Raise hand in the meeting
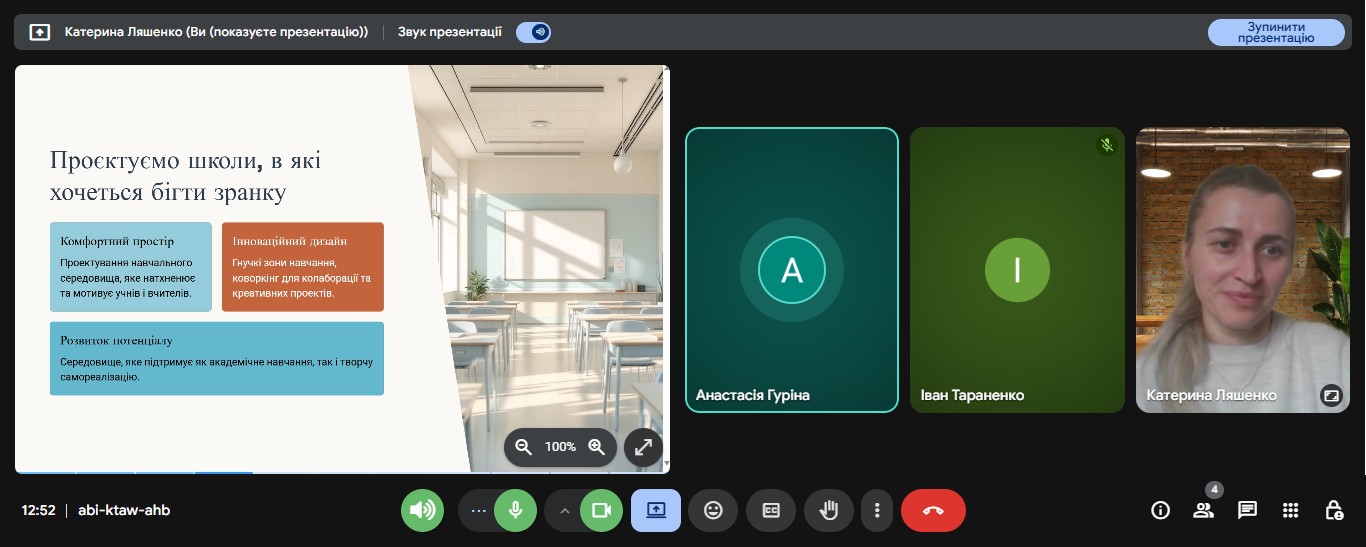1366x547 pixels. (828, 510)
